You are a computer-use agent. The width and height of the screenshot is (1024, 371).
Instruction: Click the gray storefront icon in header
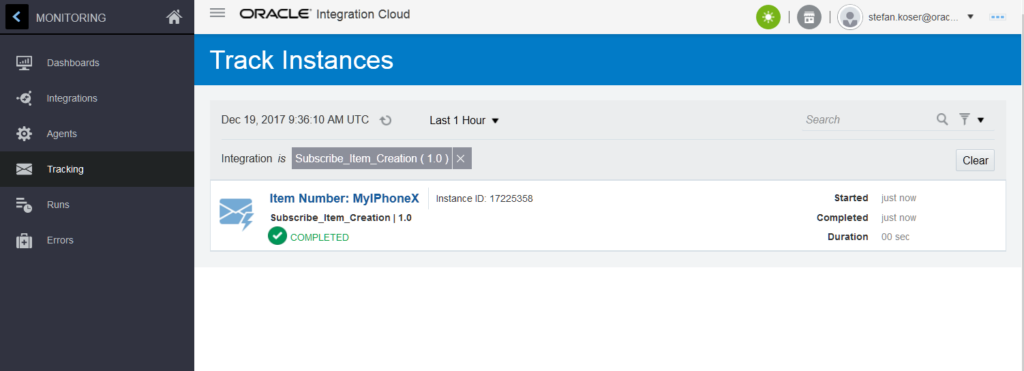tap(809, 18)
